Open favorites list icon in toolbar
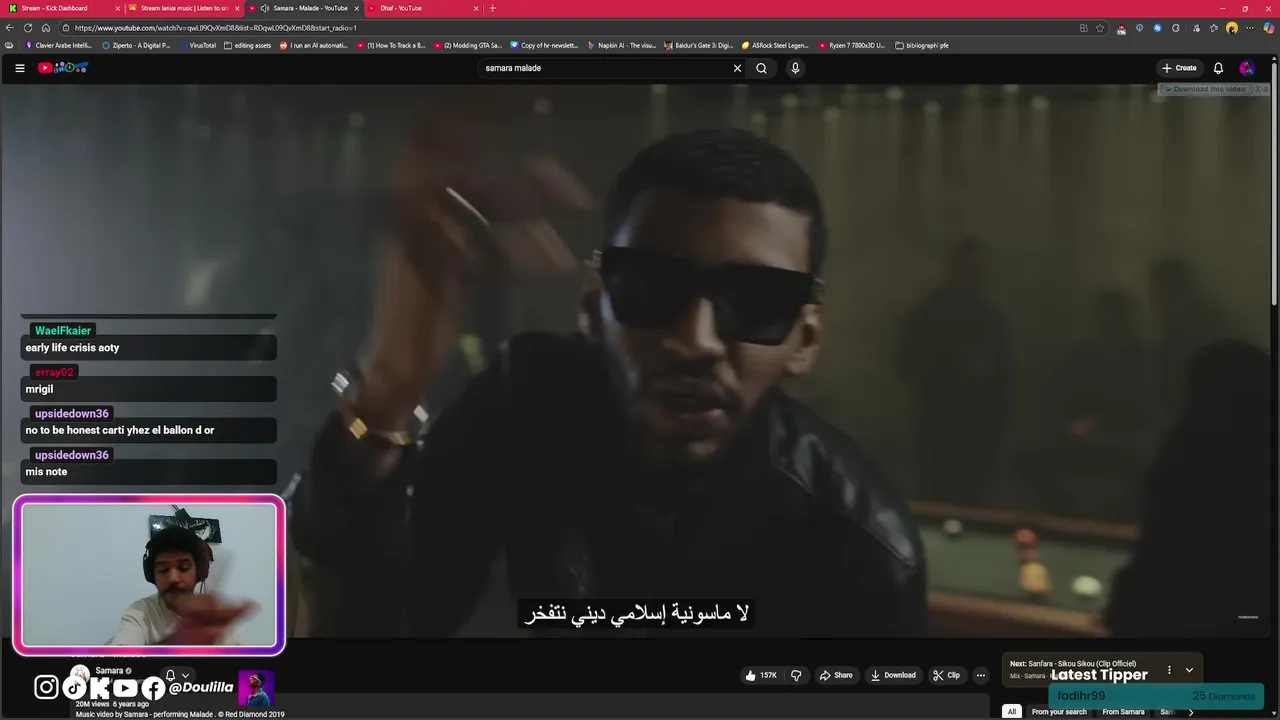The image size is (1280, 720). 1213,28
